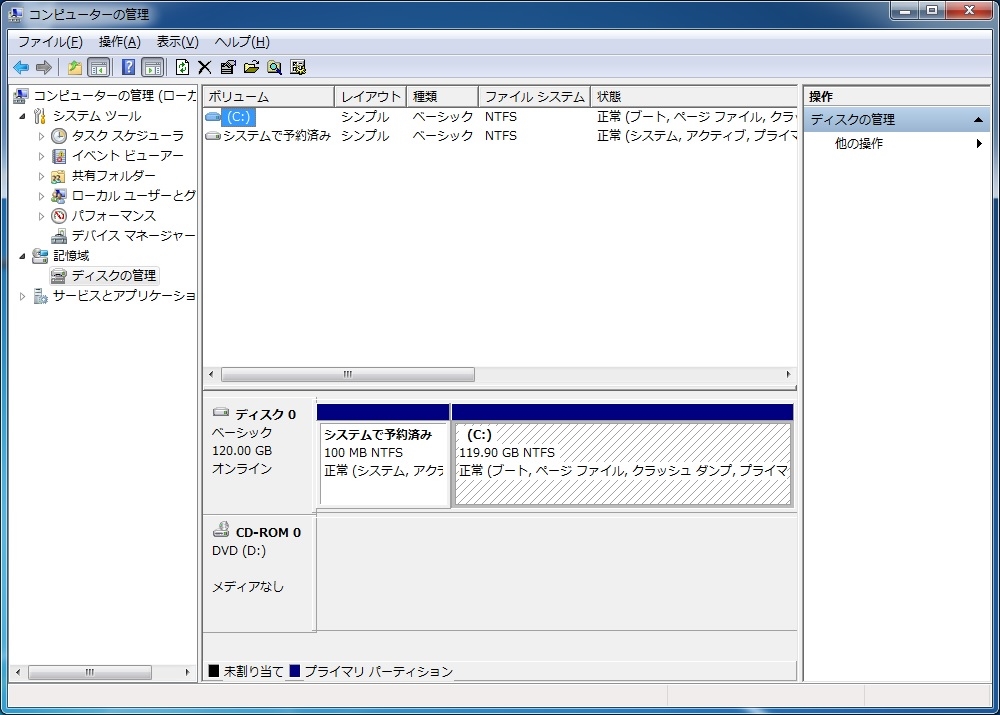Expand the 共有フォルダー node arrow
The width and height of the screenshot is (1000, 715).
click(41, 176)
